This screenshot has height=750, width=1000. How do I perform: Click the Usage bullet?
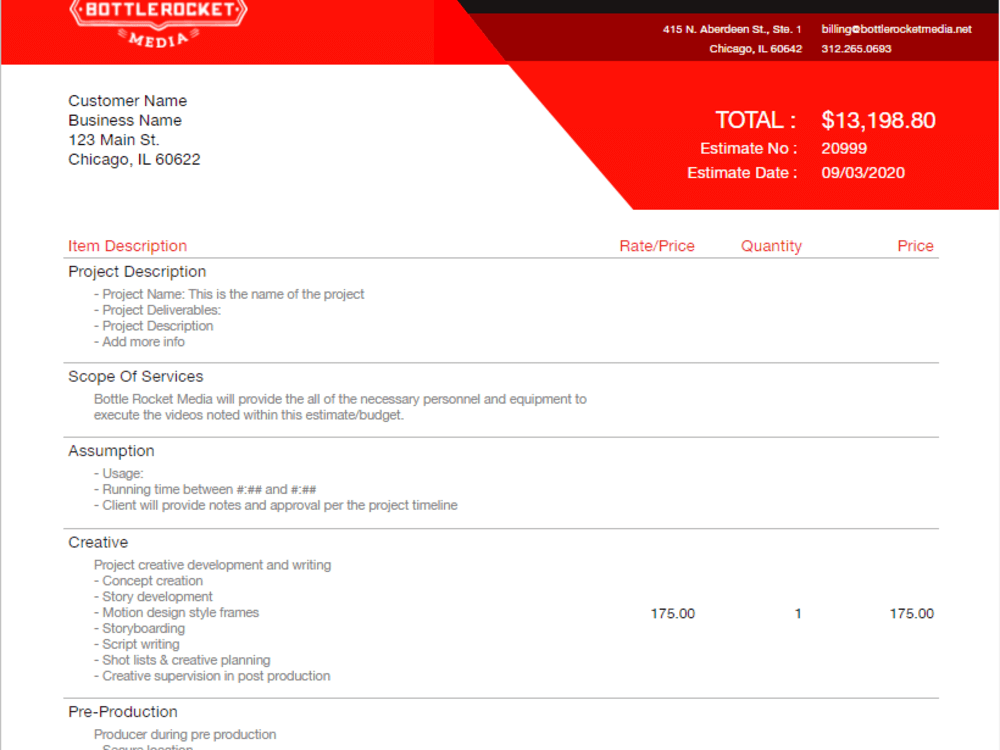point(119,473)
